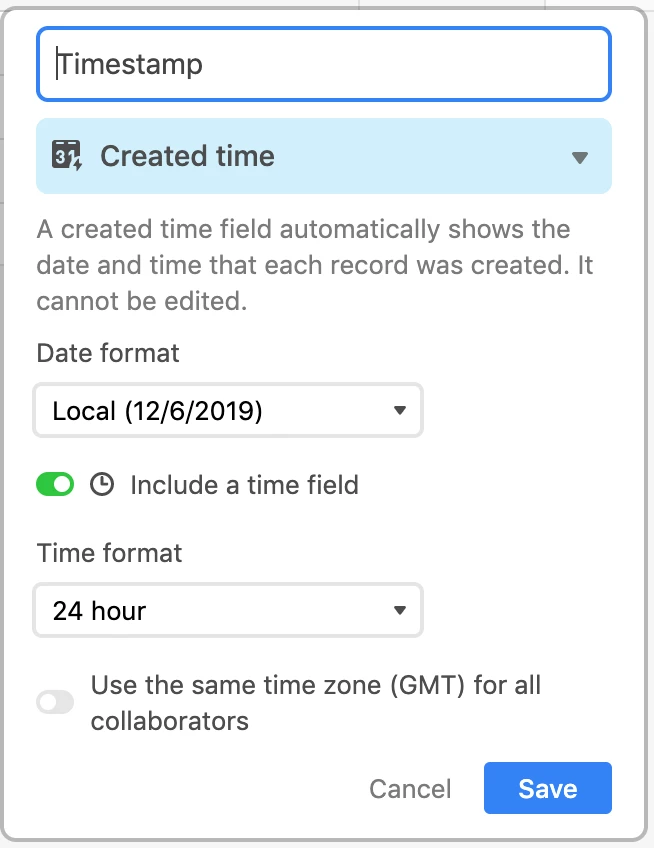This screenshot has width=654, height=848.
Task: Click the arrow icon in the Time format box
Action: tap(400, 611)
